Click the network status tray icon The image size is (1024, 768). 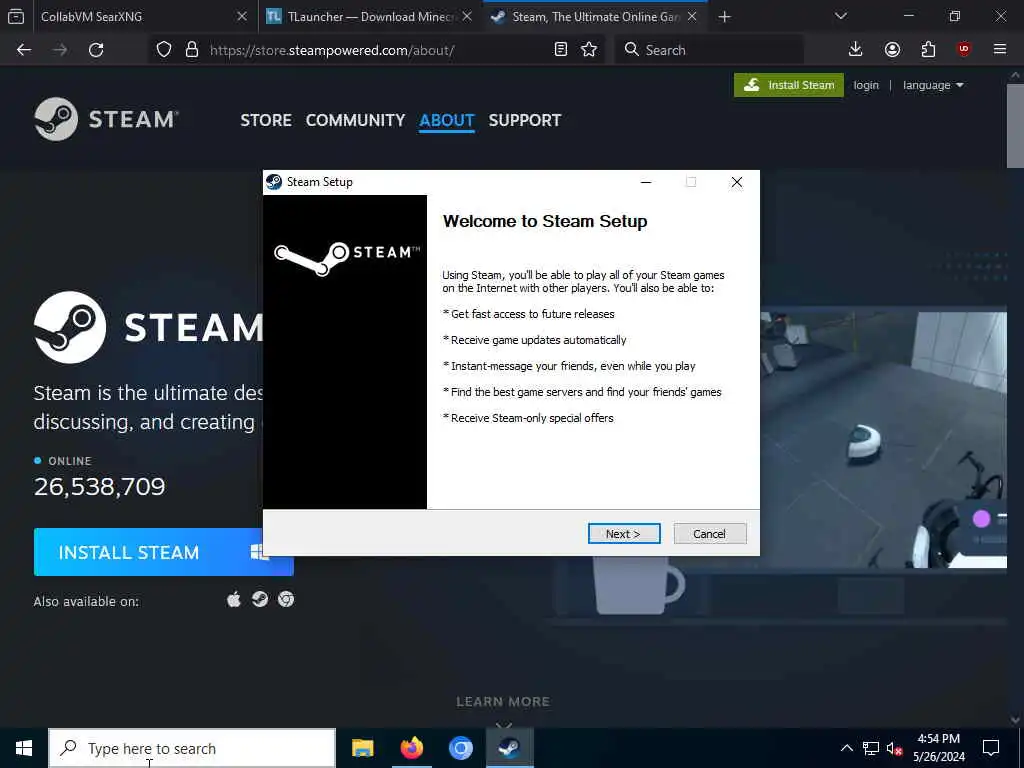(871, 748)
